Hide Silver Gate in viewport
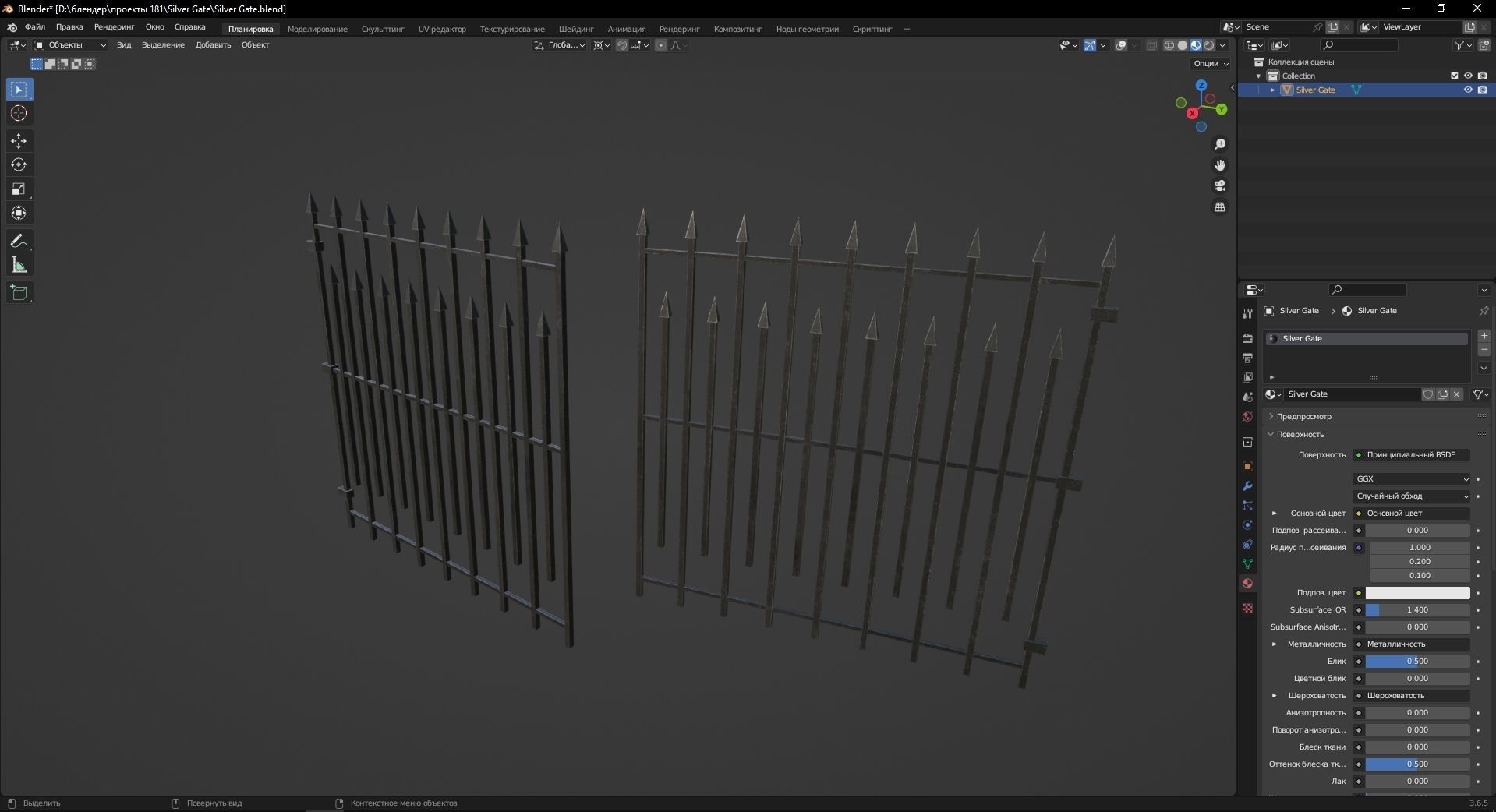This screenshot has height=812, width=1496. (x=1468, y=90)
